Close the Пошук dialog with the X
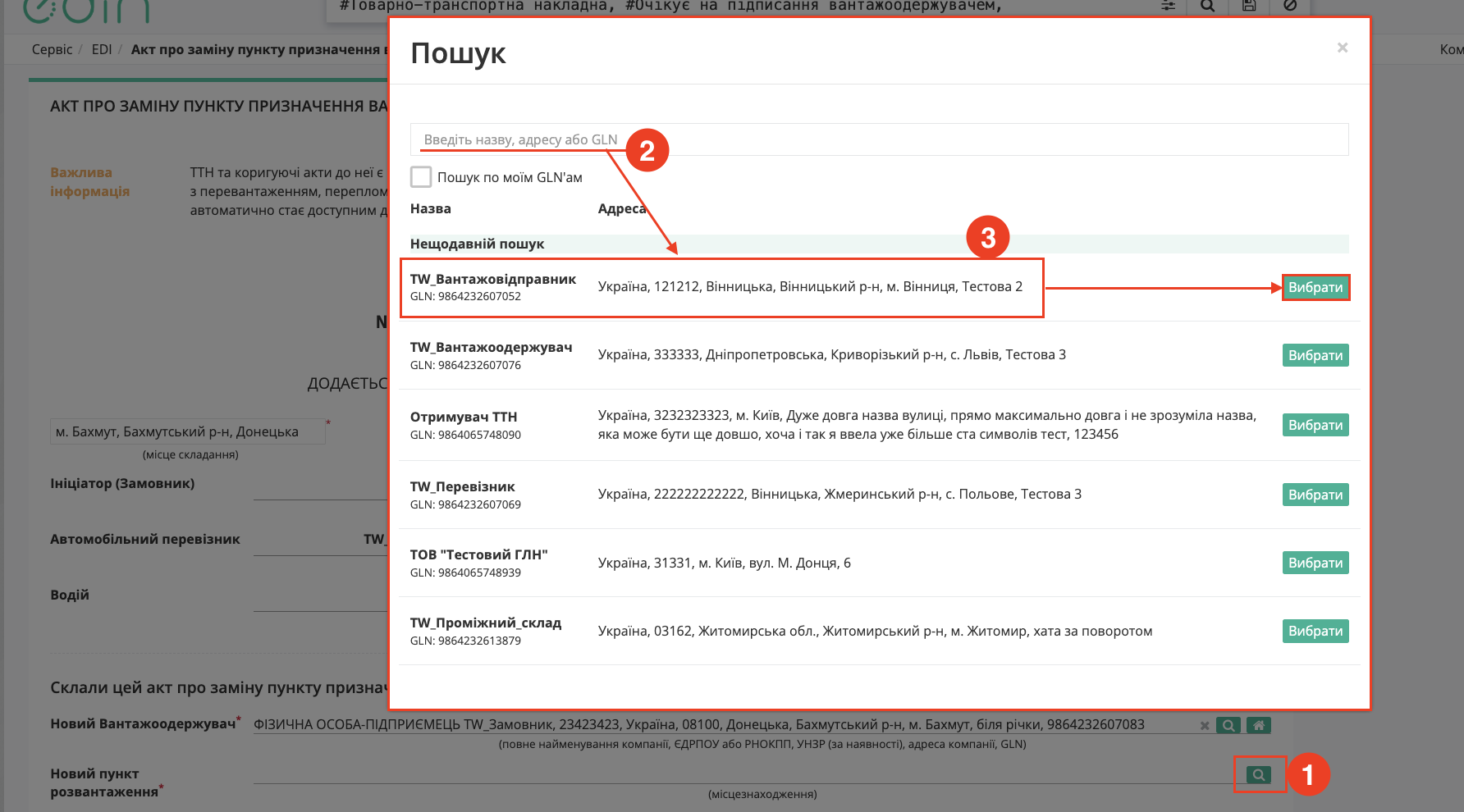The width and height of the screenshot is (1464, 812). pos(1343,48)
